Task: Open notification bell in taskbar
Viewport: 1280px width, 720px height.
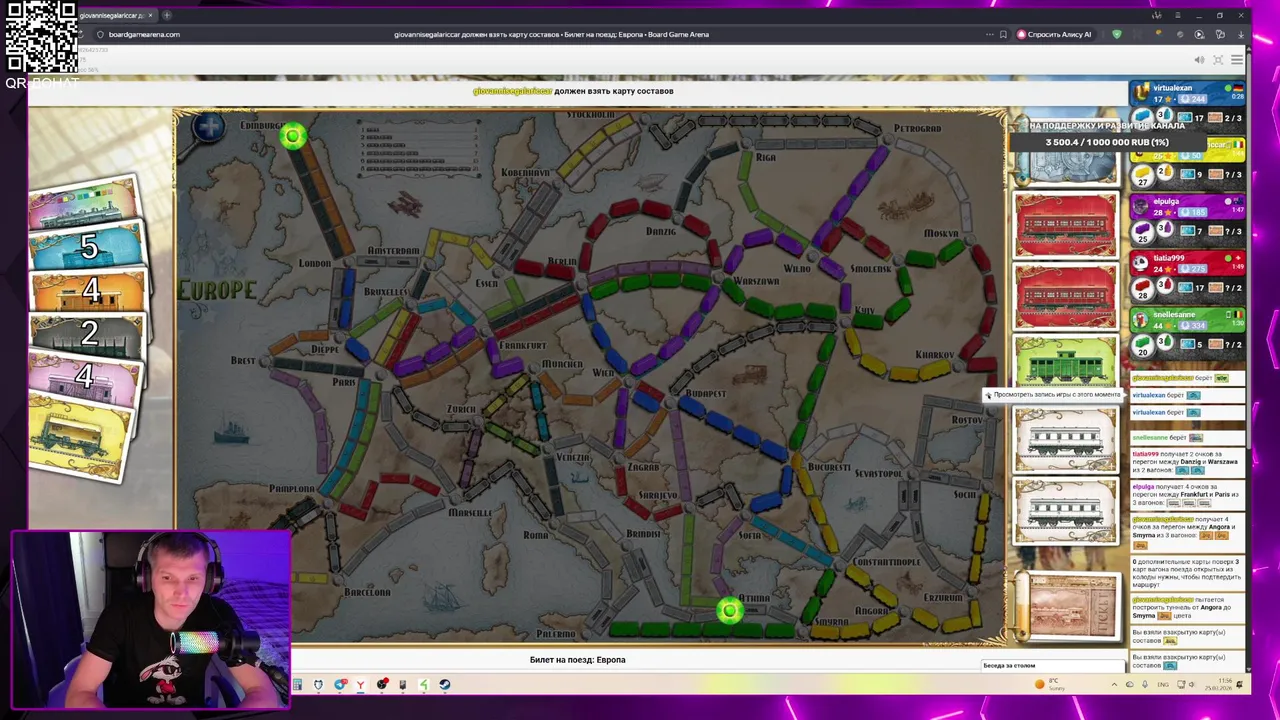Action: 1239,684
